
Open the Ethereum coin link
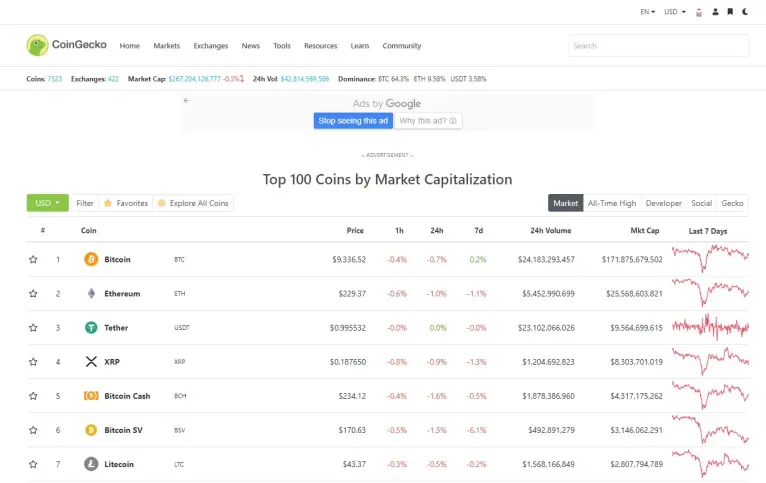(122, 294)
